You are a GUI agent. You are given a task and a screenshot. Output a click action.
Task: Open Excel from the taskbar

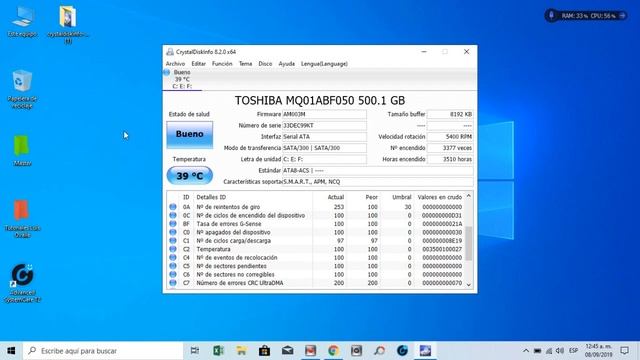pos(218,351)
